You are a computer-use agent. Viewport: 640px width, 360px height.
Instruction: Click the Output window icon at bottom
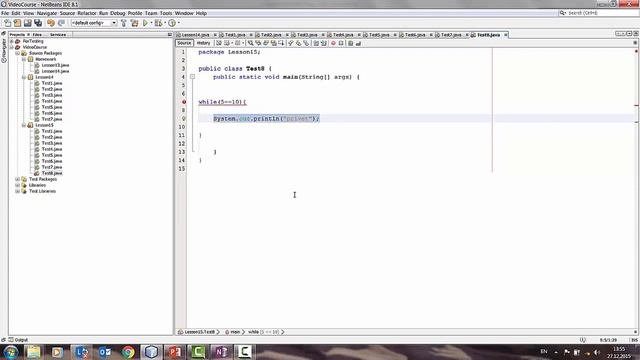11,340
